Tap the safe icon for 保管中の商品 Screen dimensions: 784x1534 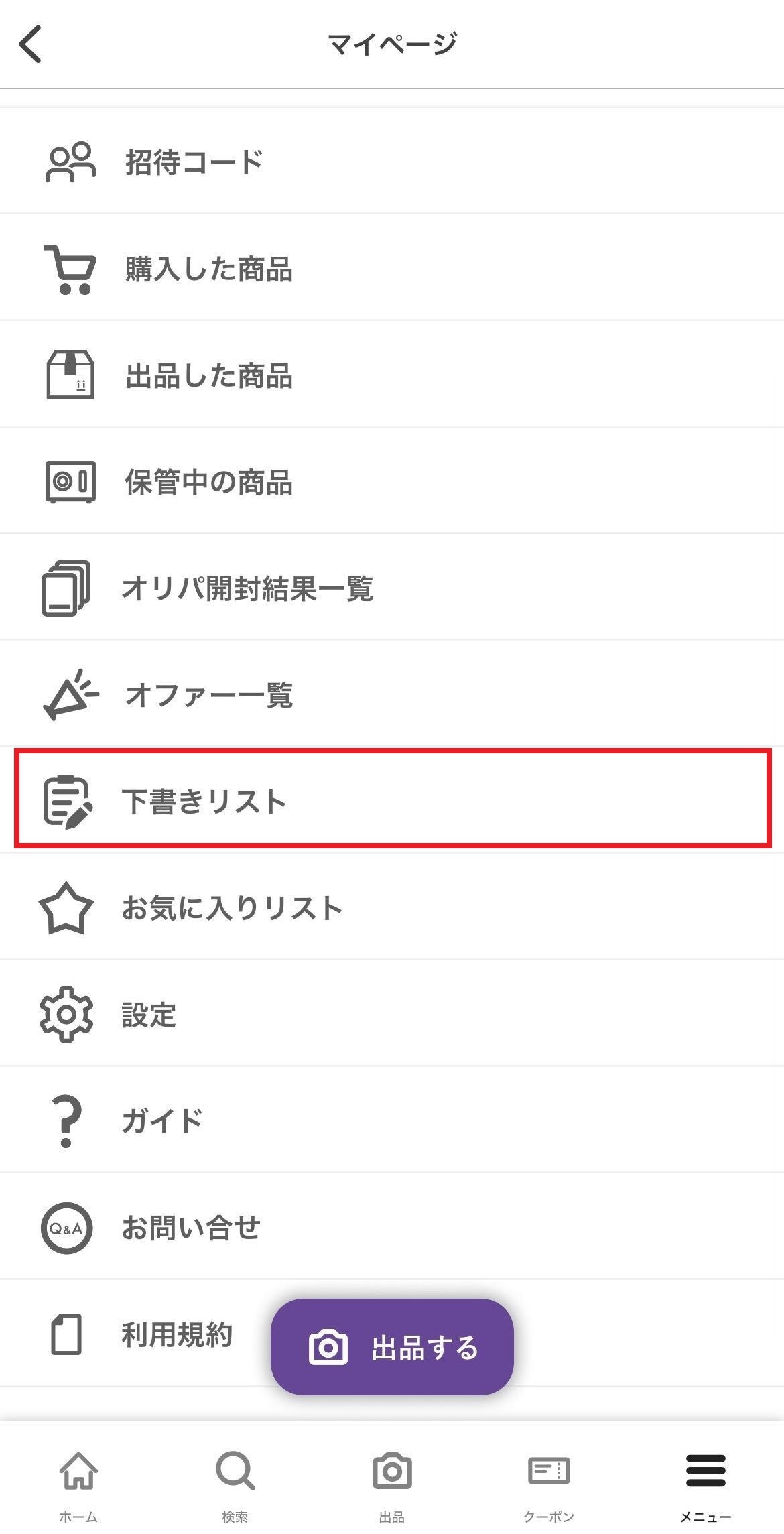(70, 482)
